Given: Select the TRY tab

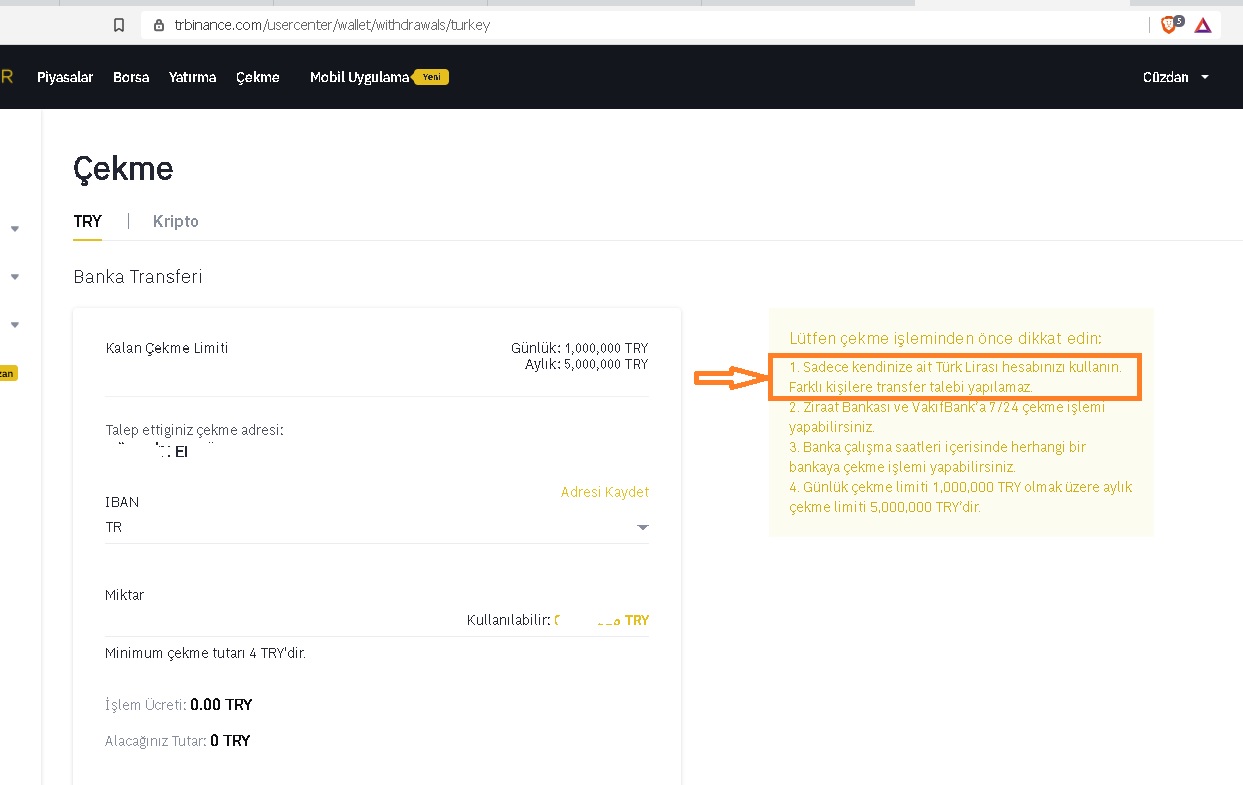Looking at the screenshot, I should pyautogui.click(x=88, y=222).
